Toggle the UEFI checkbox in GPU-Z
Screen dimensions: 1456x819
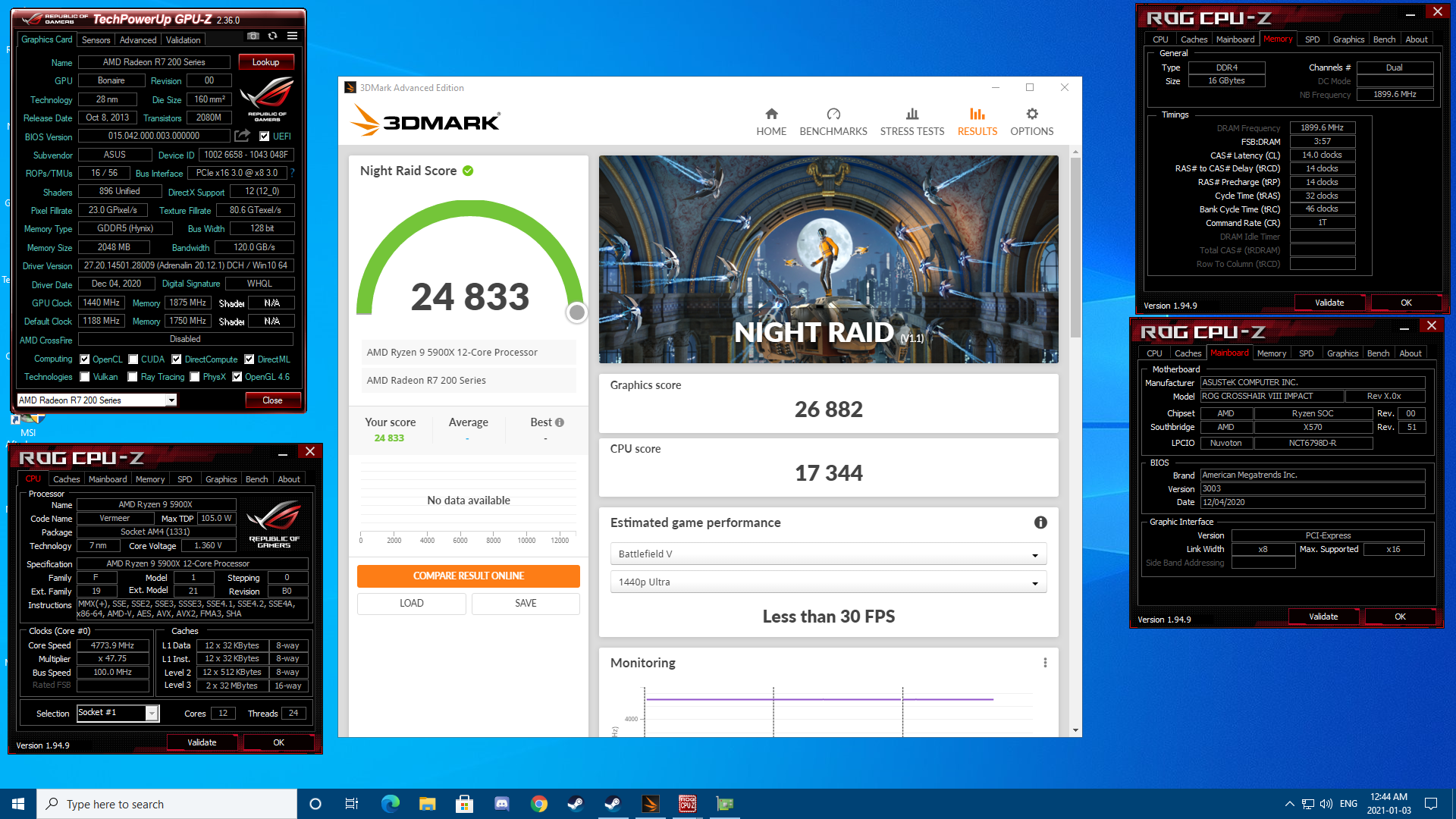click(x=264, y=136)
